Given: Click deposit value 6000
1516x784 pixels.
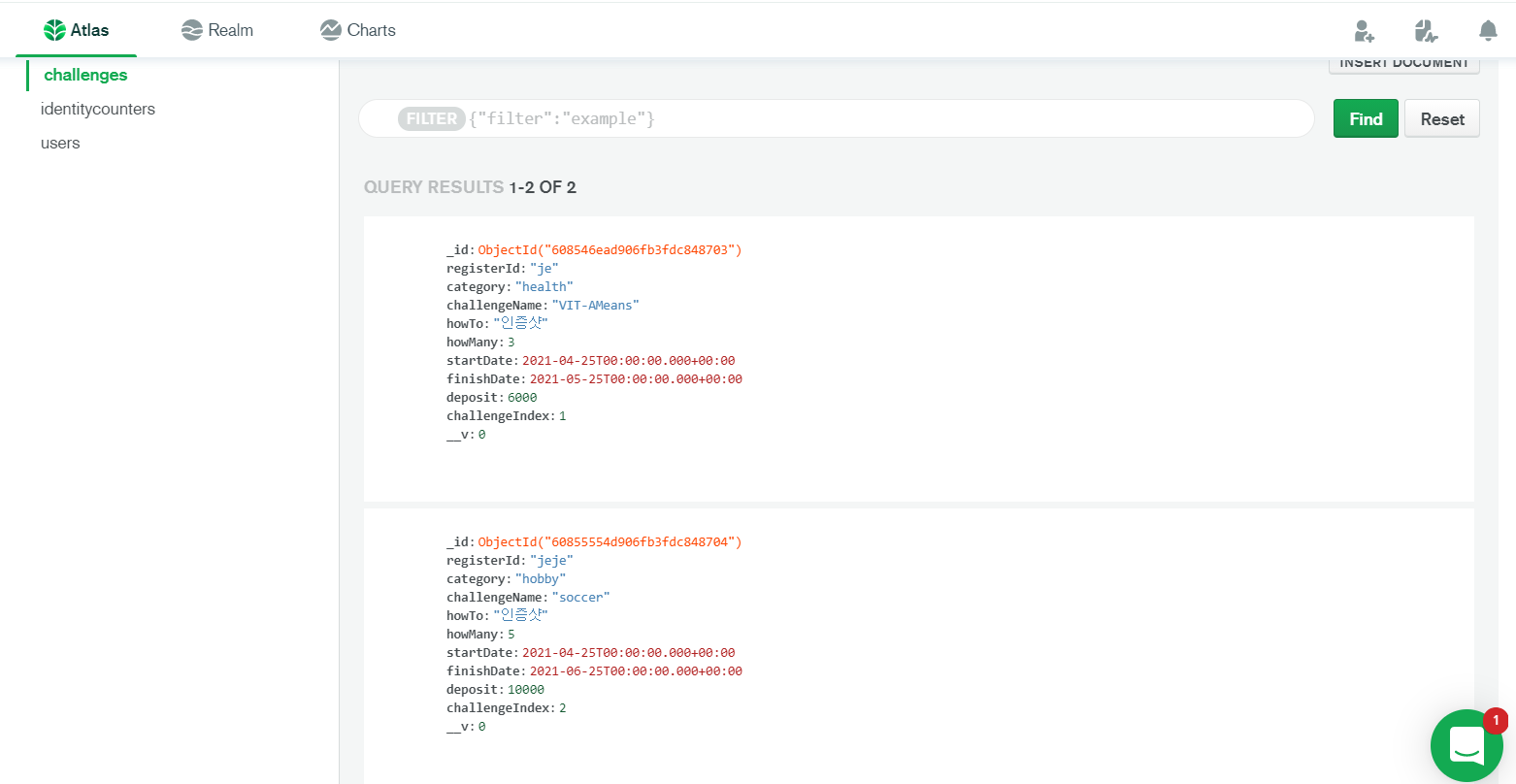Looking at the screenshot, I should point(522,398).
